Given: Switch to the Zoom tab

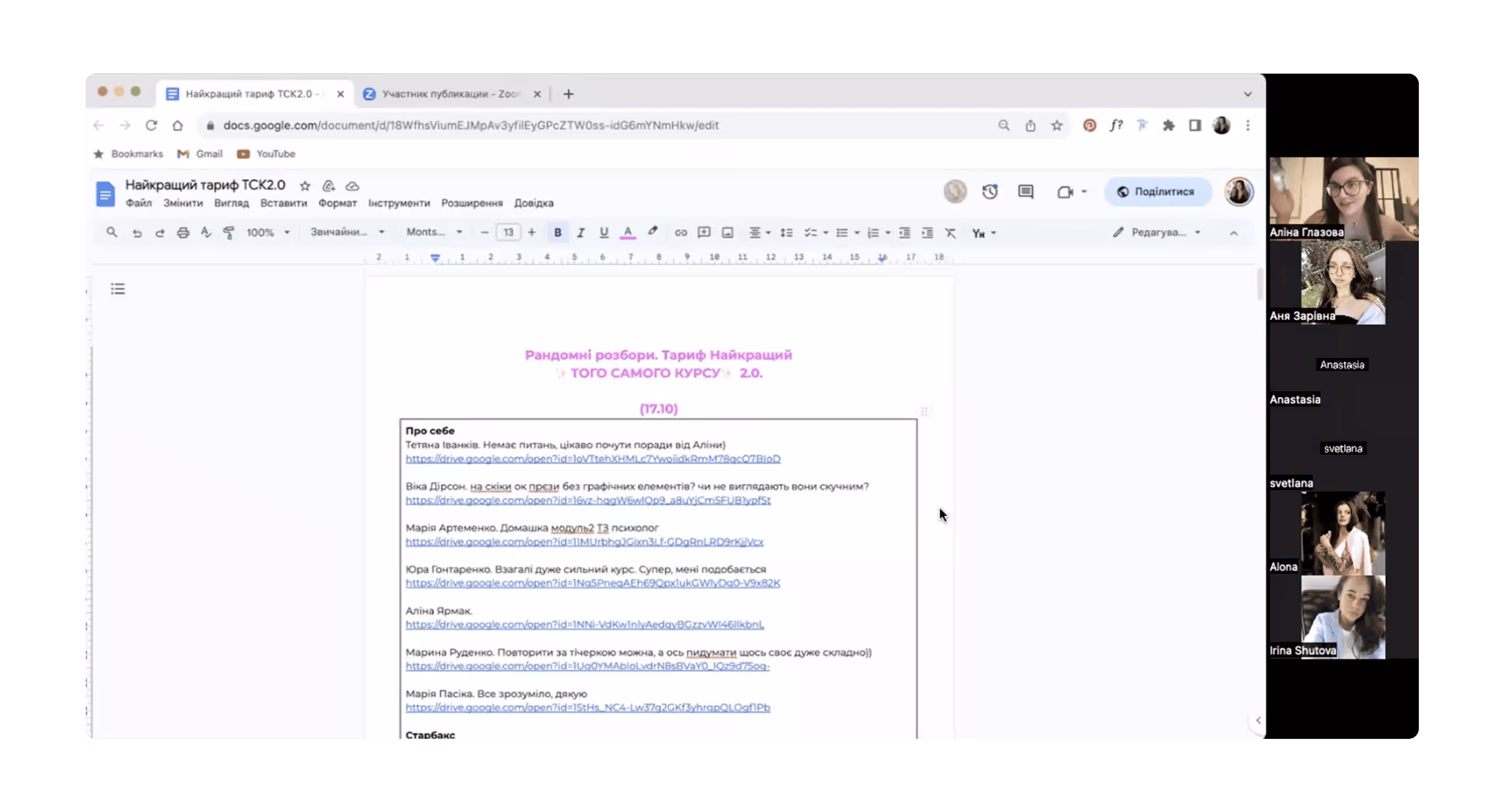Looking at the screenshot, I should tap(450, 94).
